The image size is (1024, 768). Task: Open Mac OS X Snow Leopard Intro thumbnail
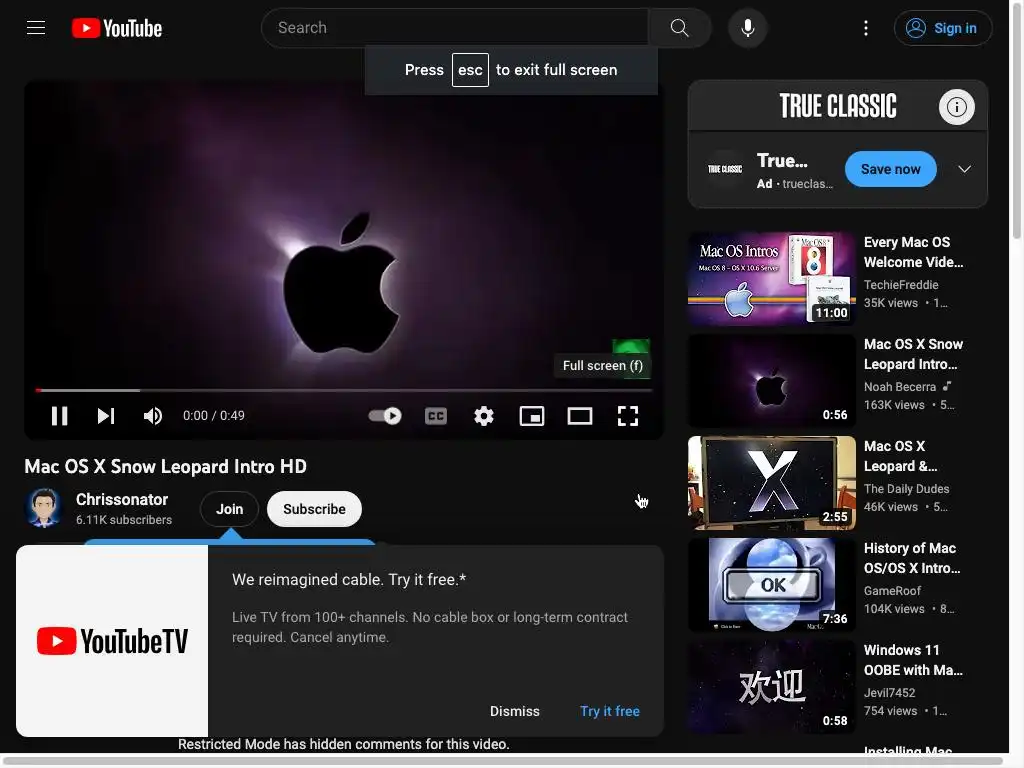point(772,381)
